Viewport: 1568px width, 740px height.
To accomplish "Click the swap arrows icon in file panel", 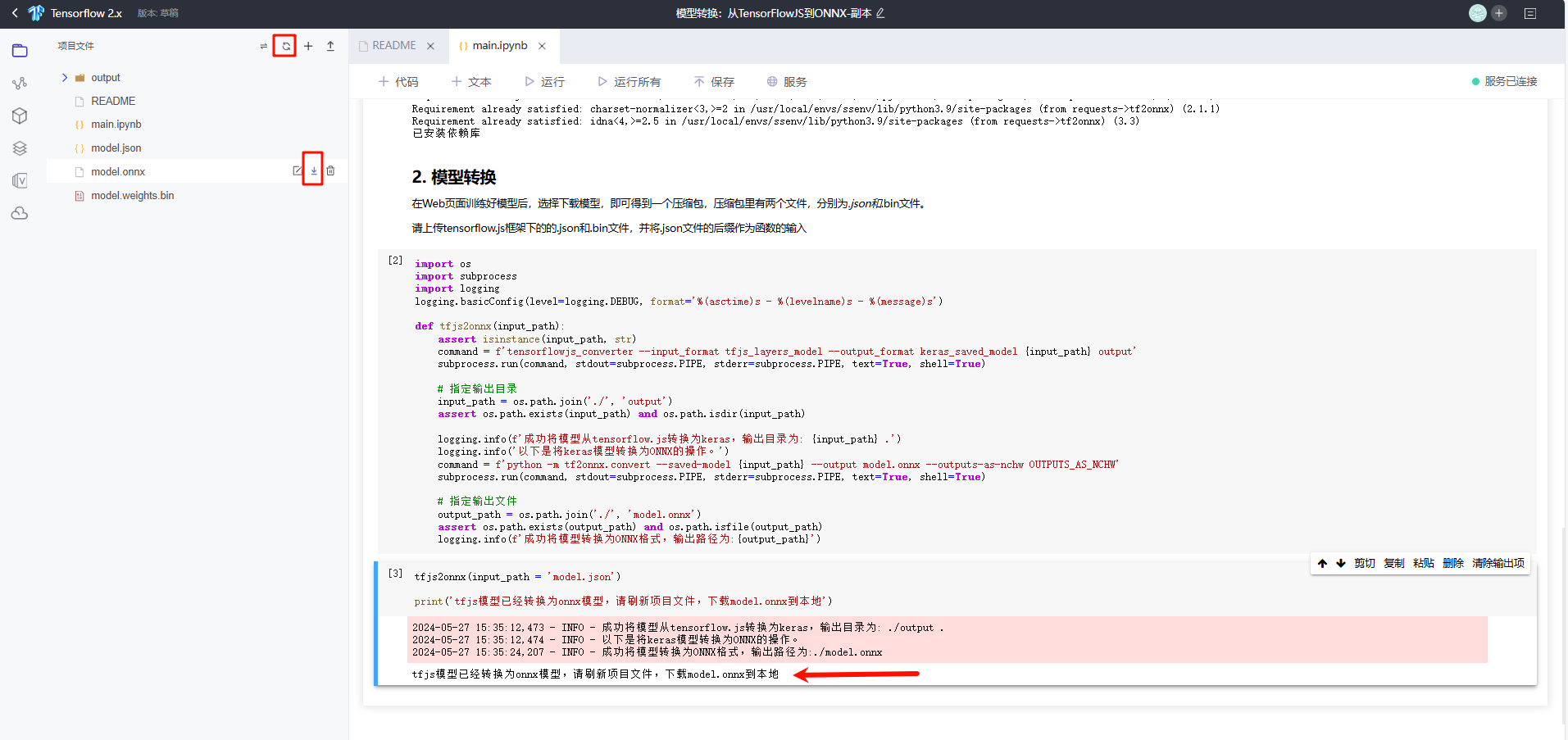I will [263, 47].
